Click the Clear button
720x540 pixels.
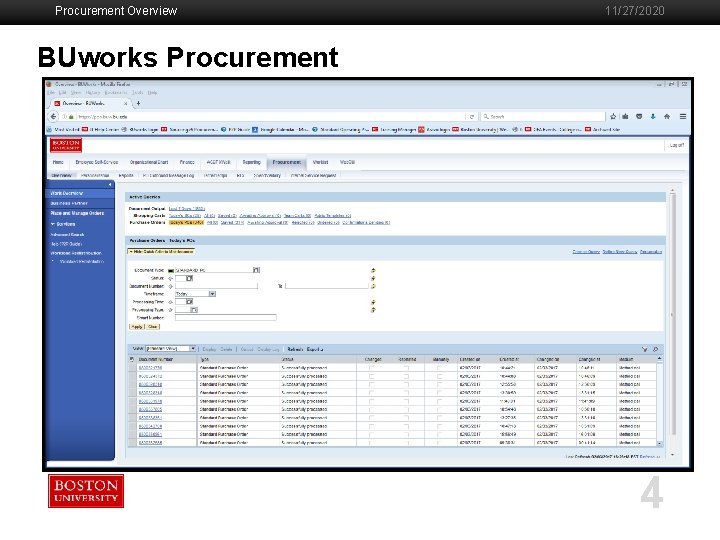tap(153, 326)
